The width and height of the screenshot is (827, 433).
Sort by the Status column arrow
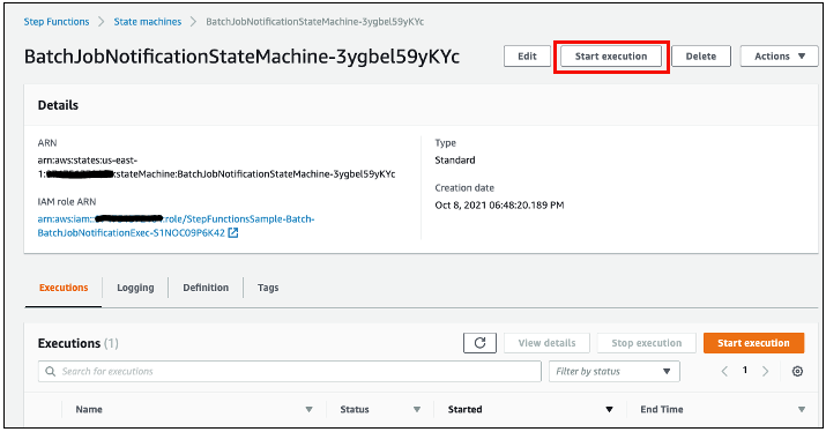point(417,409)
